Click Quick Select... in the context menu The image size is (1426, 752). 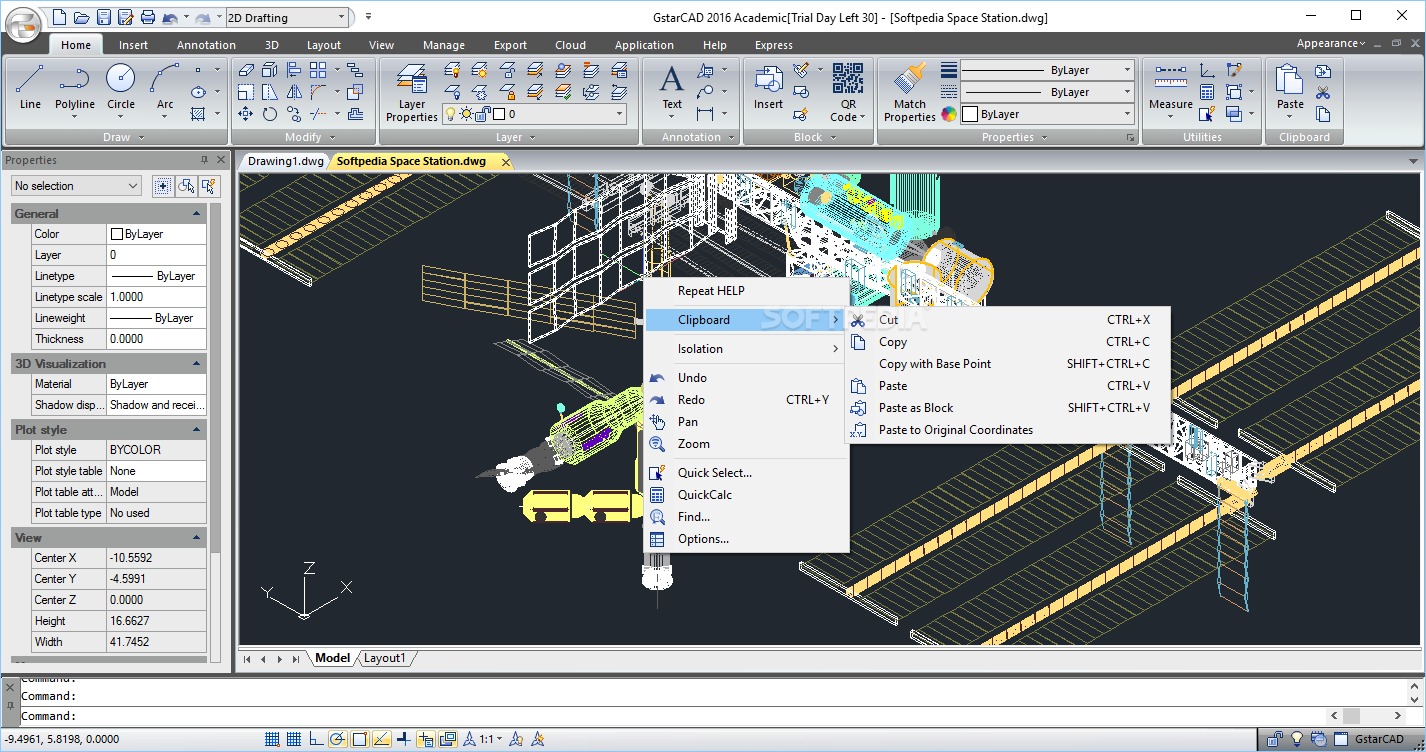(x=746, y=473)
